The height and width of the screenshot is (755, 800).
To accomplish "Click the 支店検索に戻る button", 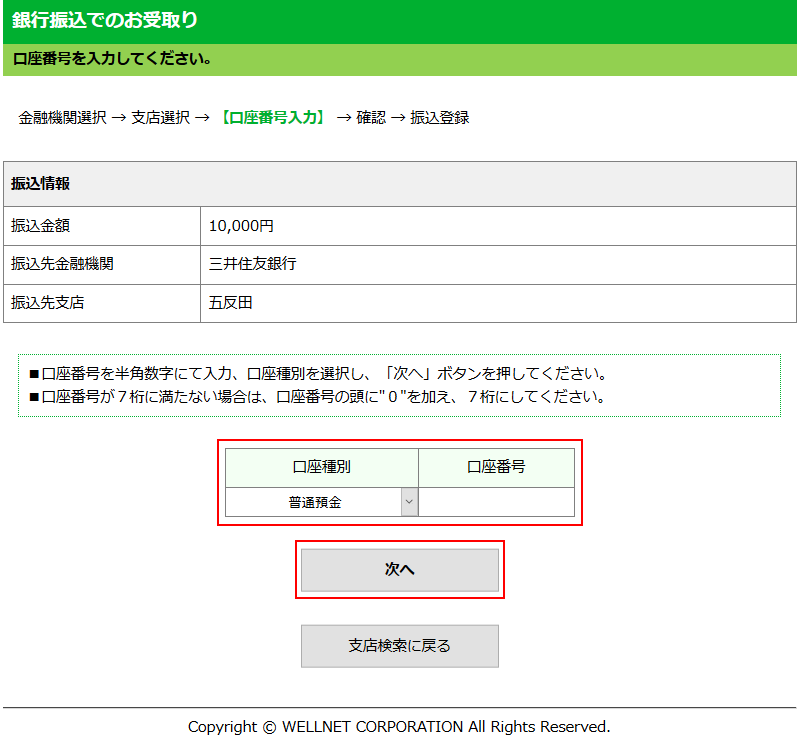I will pyautogui.click(x=399, y=646).
